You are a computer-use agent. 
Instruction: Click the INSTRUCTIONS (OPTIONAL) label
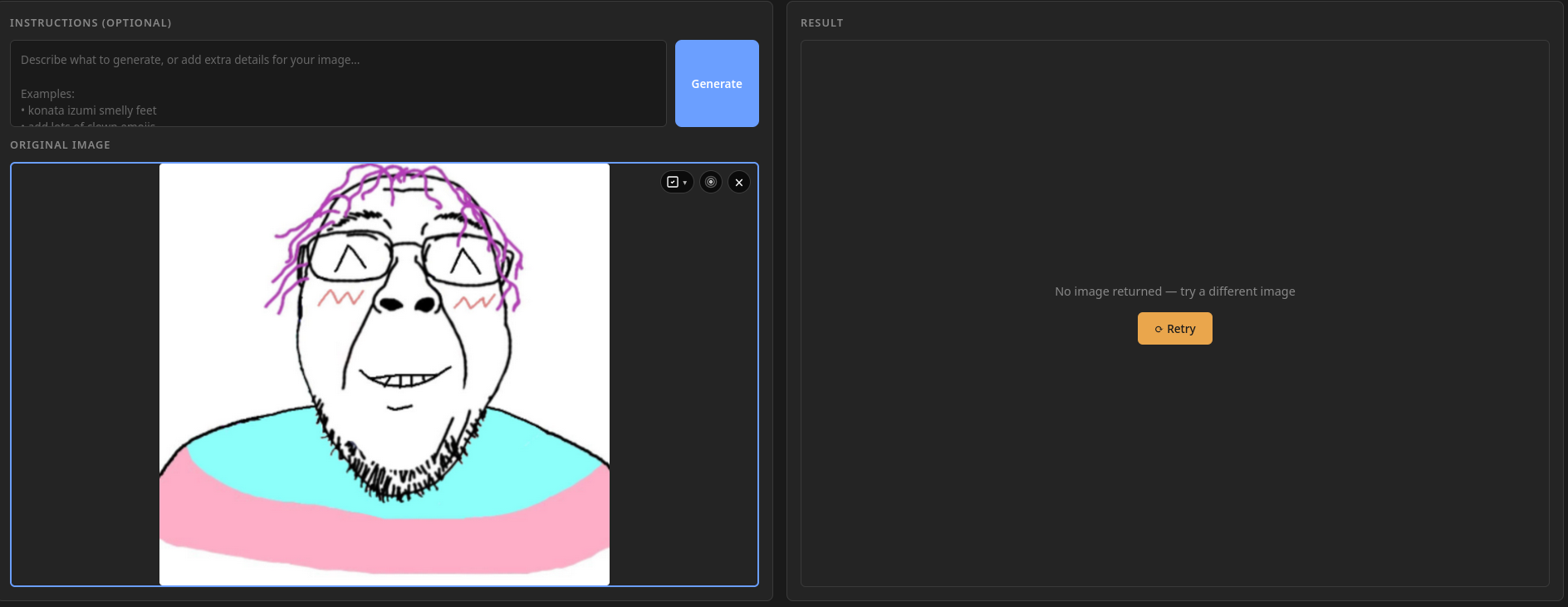click(91, 23)
